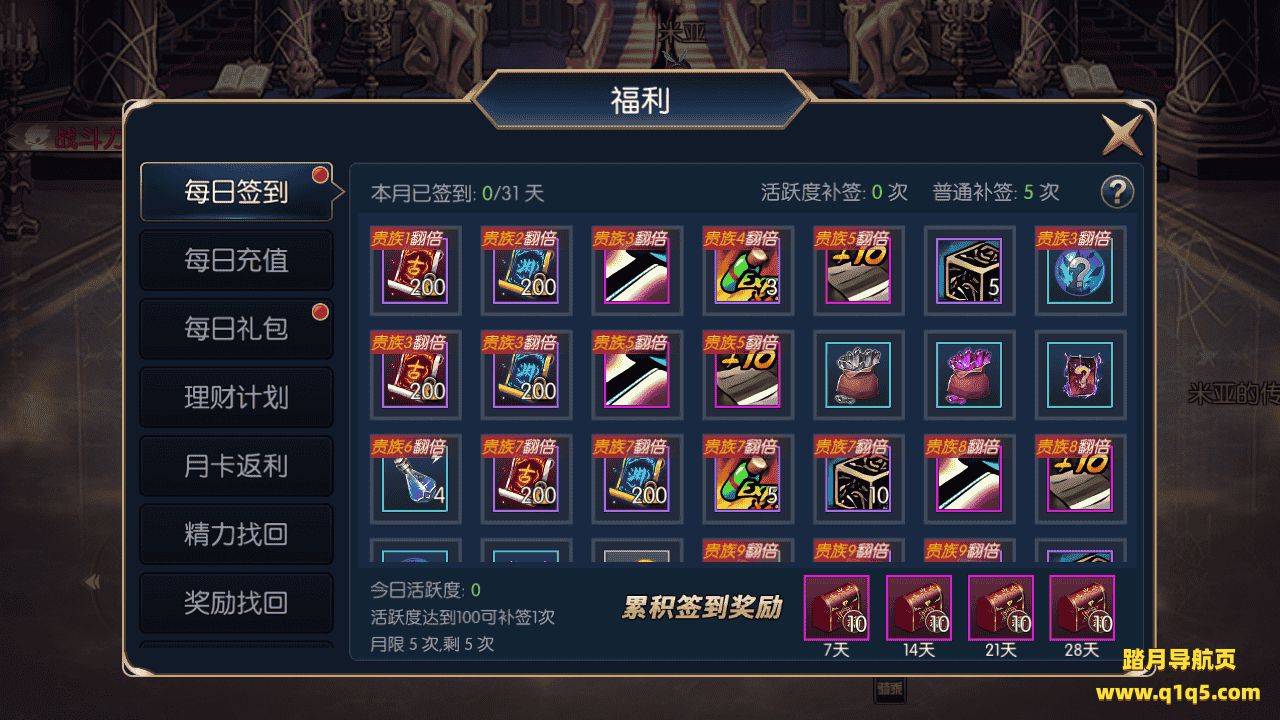This screenshot has height=720, width=1280.
Task: Select the 贵族1翻倍 red scroll reward
Action: tap(415, 268)
